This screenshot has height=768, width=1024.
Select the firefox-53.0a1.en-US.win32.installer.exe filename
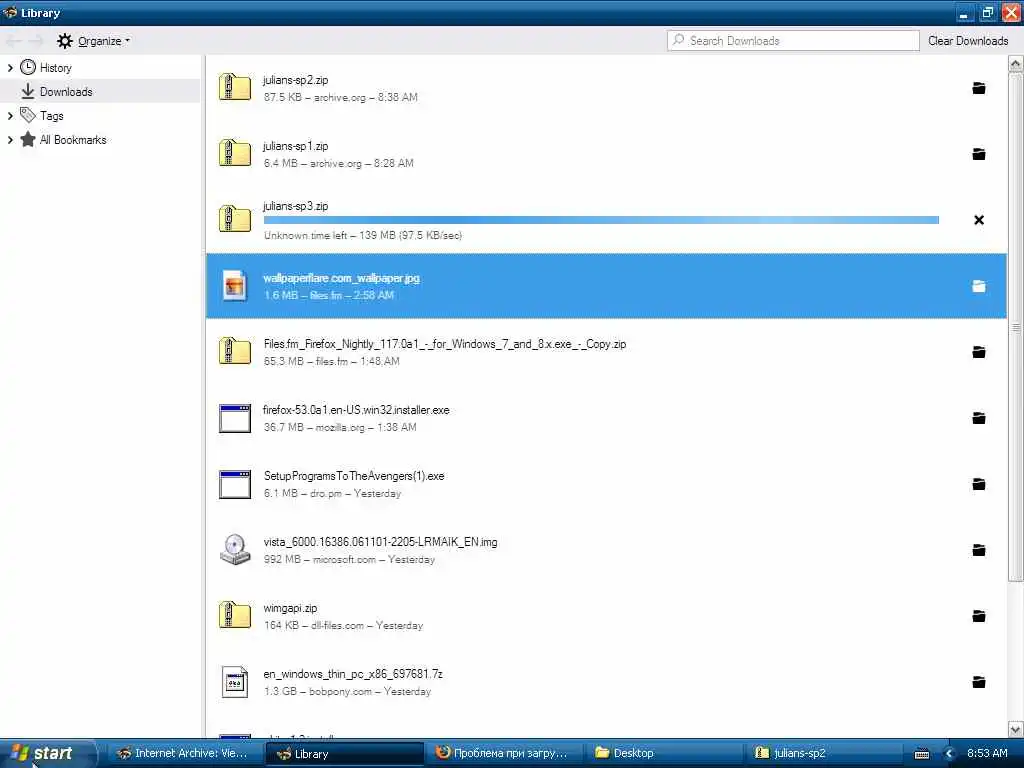coord(356,410)
